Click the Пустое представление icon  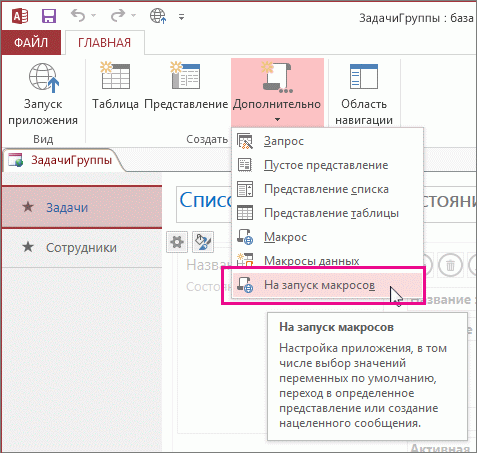point(245,165)
